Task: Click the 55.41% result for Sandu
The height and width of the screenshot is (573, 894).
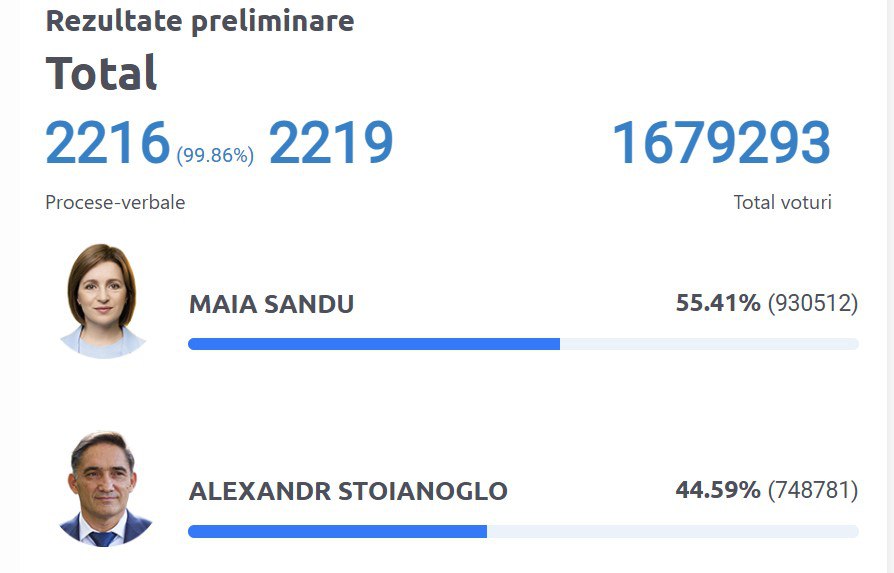Action: (x=718, y=303)
